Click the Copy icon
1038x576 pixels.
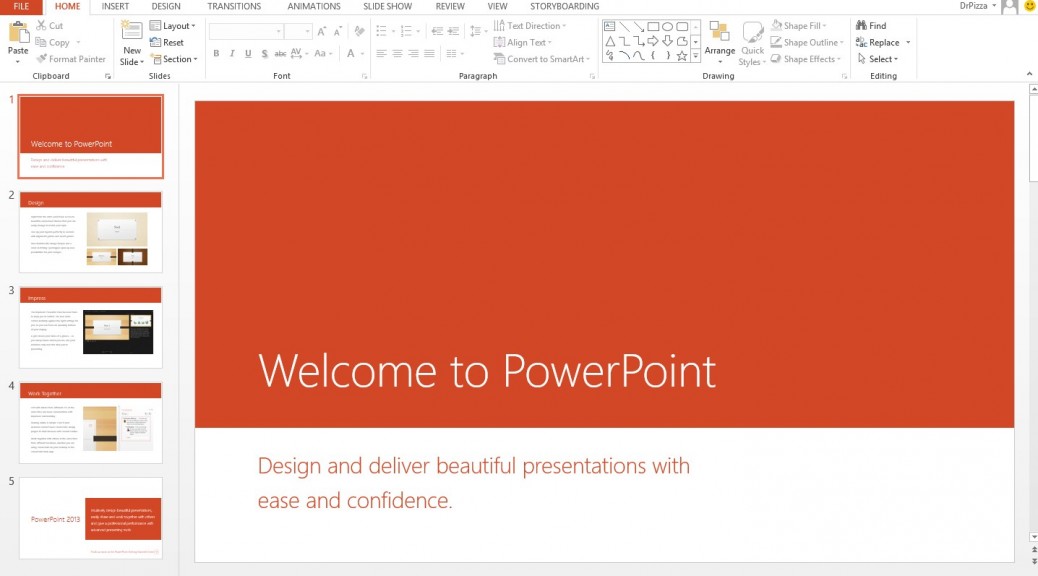(41, 42)
